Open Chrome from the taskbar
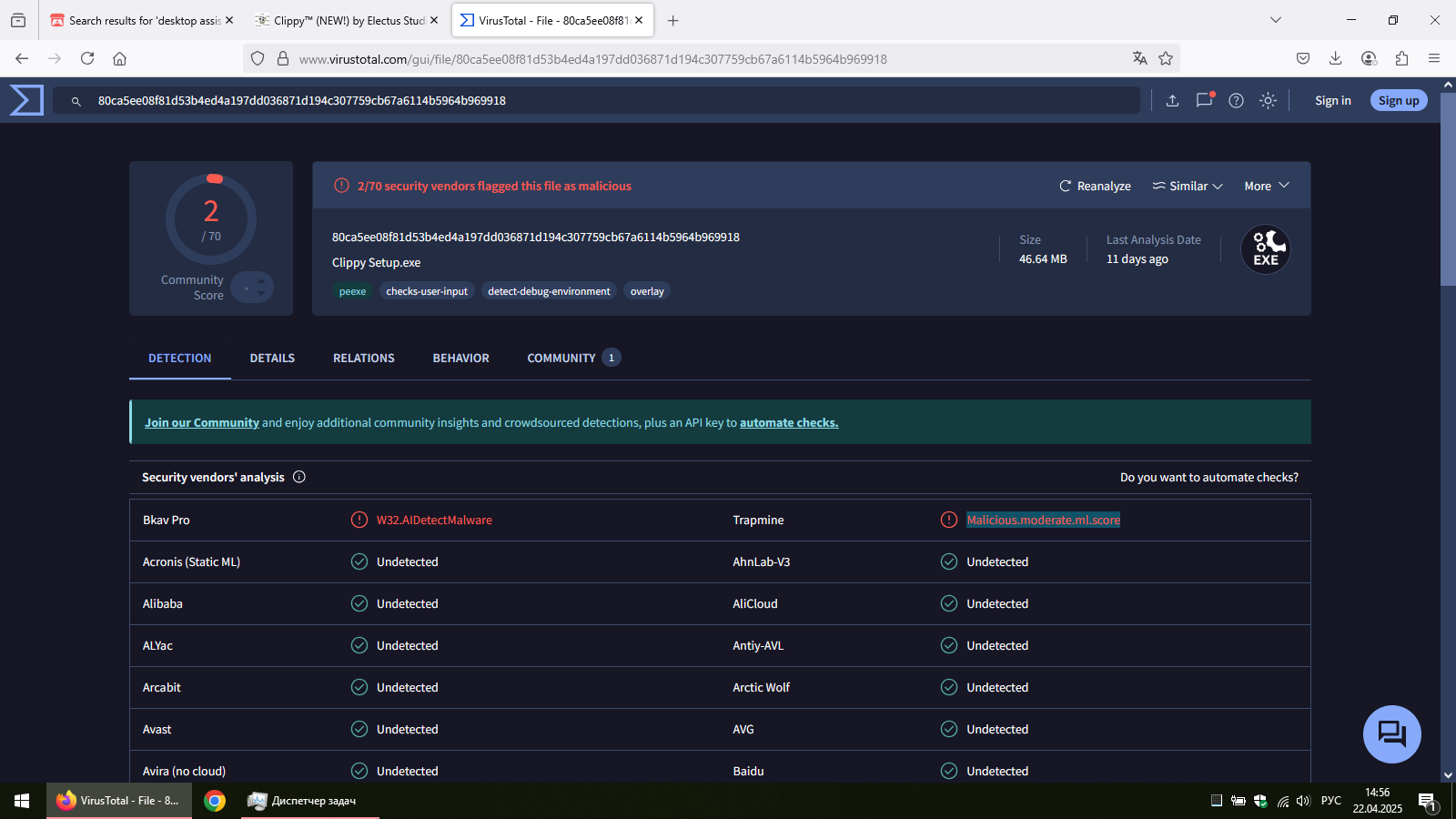The width and height of the screenshot is (1456, 819). pos(215,801)
